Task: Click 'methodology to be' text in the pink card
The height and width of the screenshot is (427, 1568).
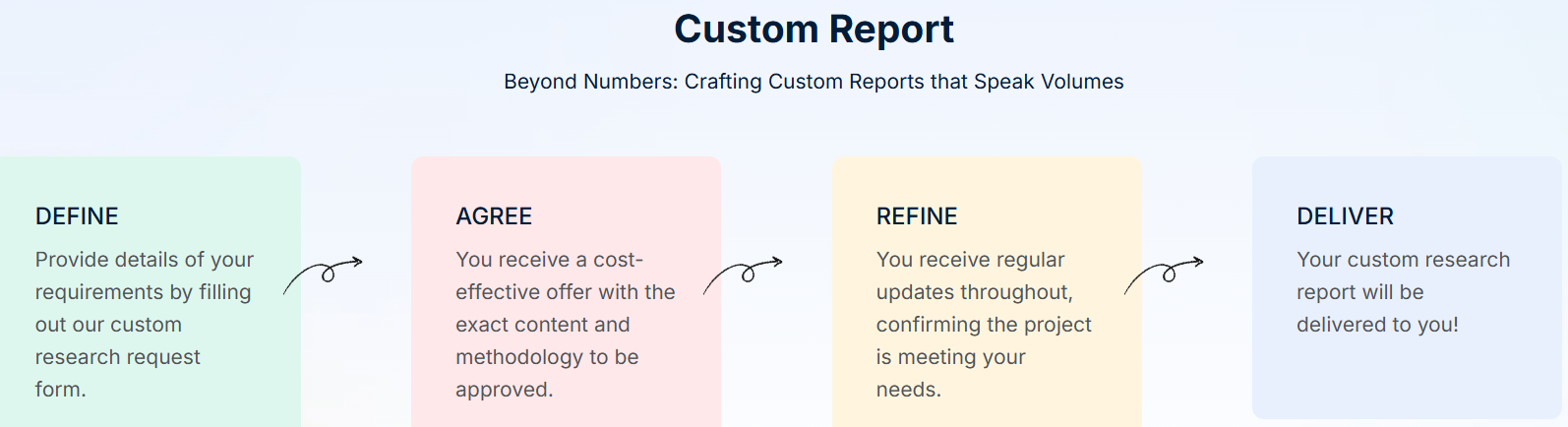Action: [x=547, y=357]
